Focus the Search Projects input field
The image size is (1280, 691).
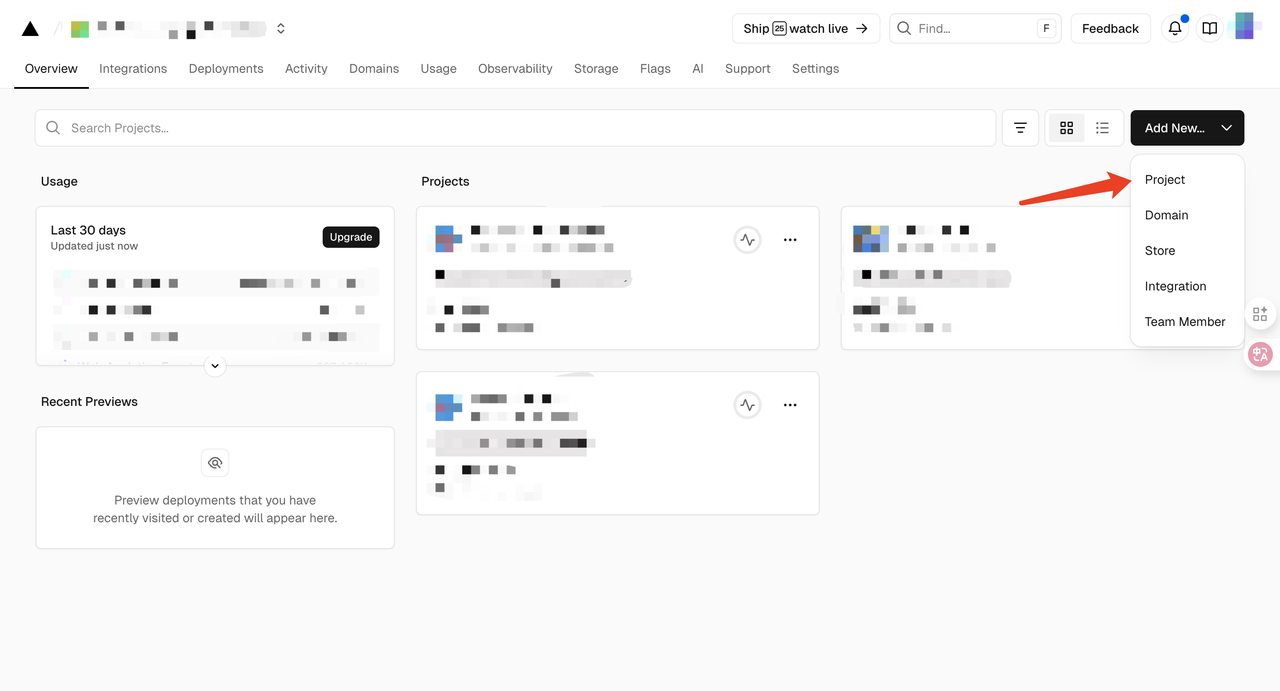(520, 128)
